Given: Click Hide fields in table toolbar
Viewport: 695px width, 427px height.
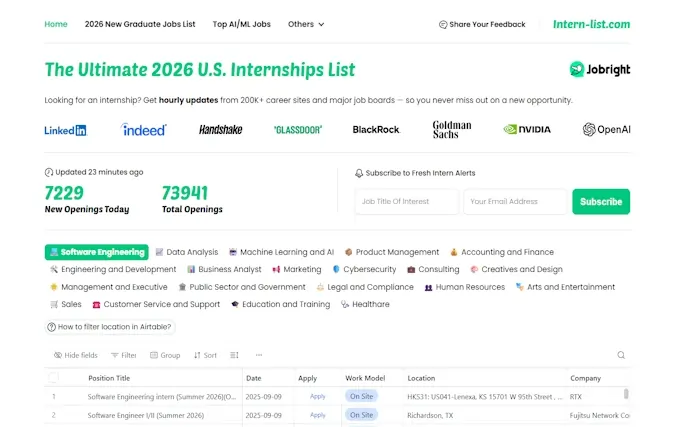Looking at the screenshot, I should tap(75, 355).
